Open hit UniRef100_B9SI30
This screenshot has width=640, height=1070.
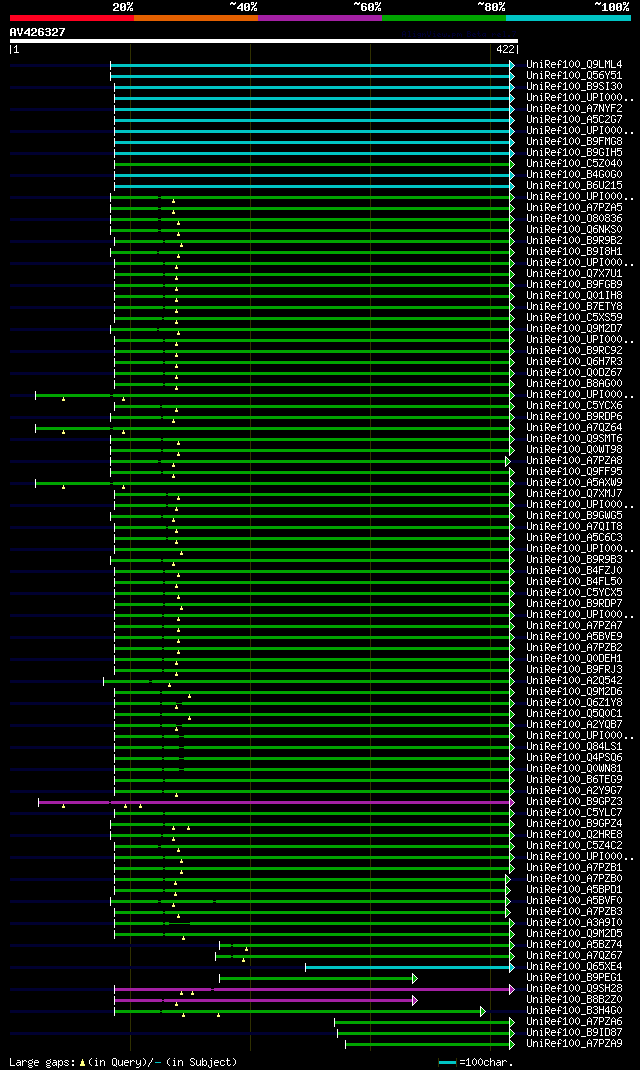(574, 87)
